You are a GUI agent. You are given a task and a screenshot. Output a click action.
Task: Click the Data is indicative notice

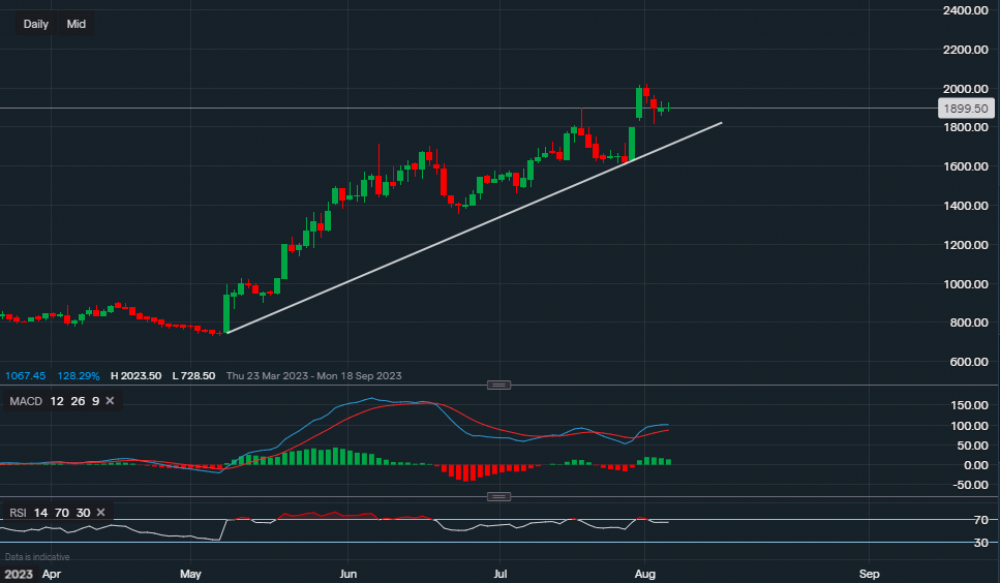[37, 556]
